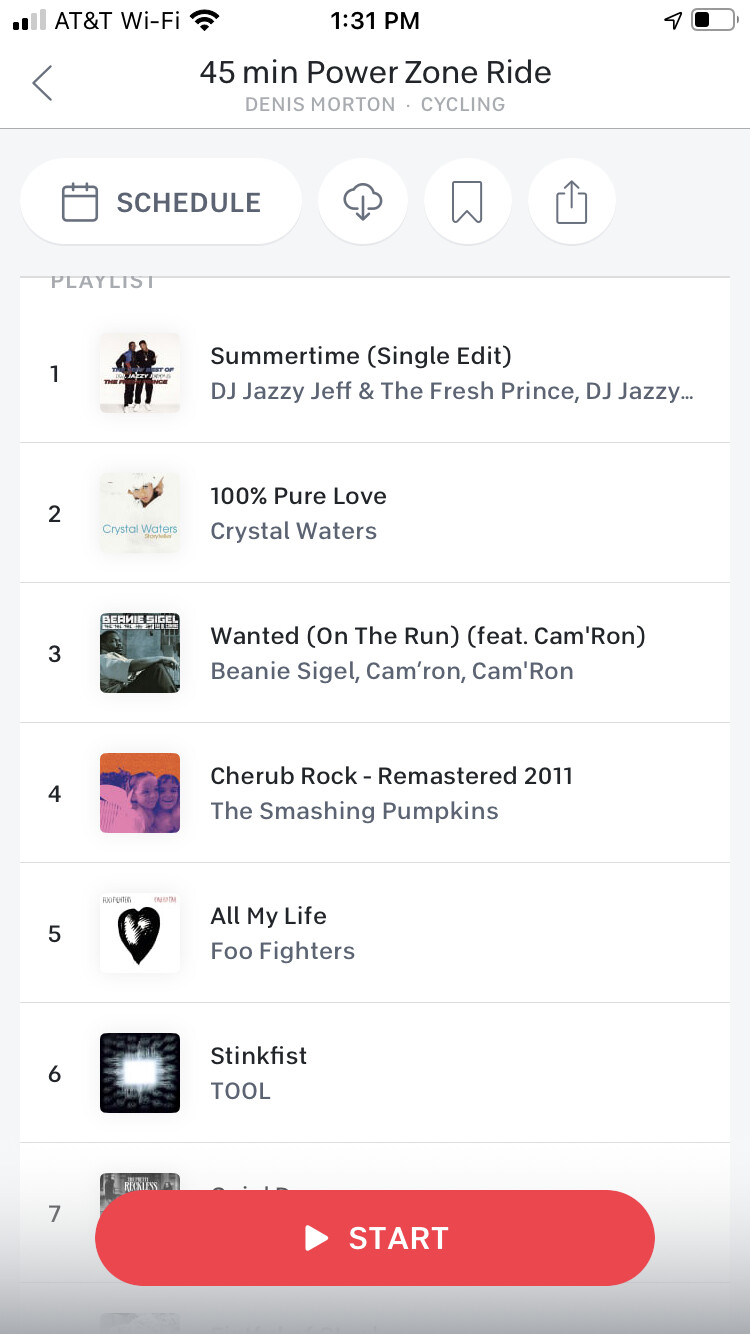Tap the Denis Morton instructor name

[320, 105]
